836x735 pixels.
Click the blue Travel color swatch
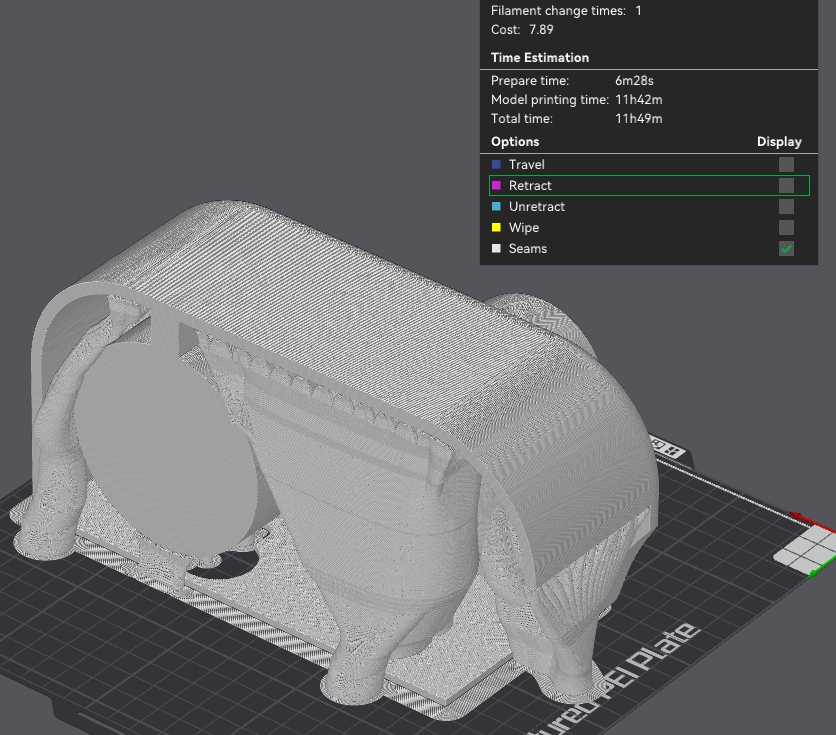[x=496, y=165]
